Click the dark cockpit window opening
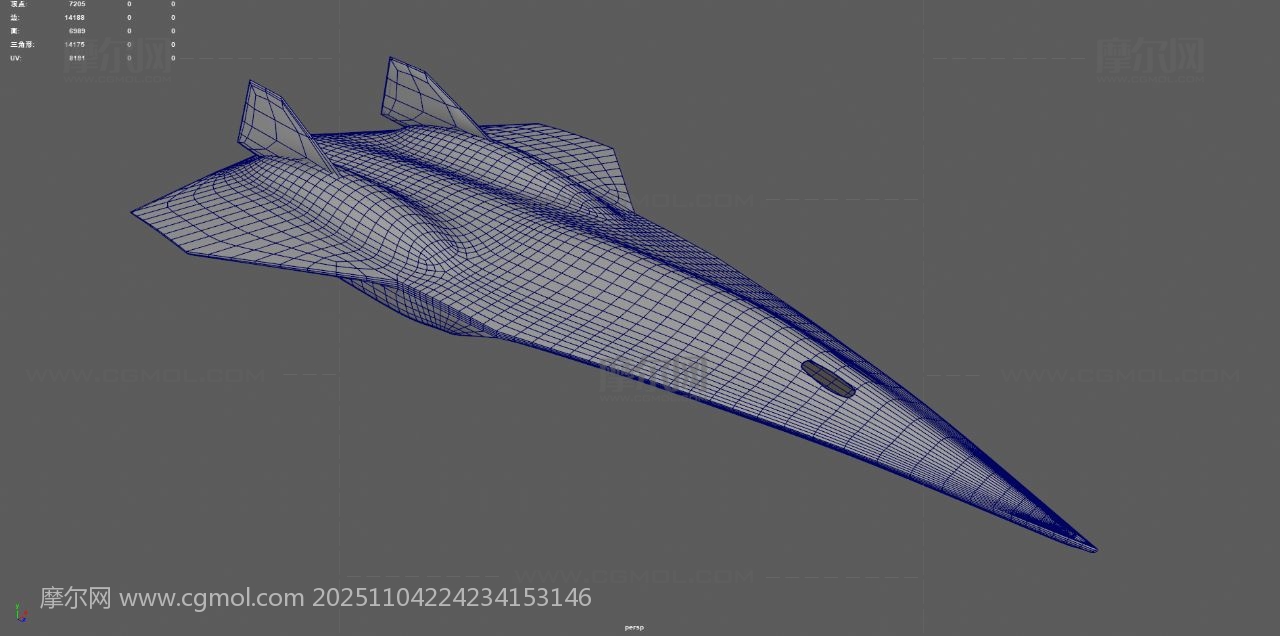1280x636 pixels. pyautogui.click(x=828, y=379)
